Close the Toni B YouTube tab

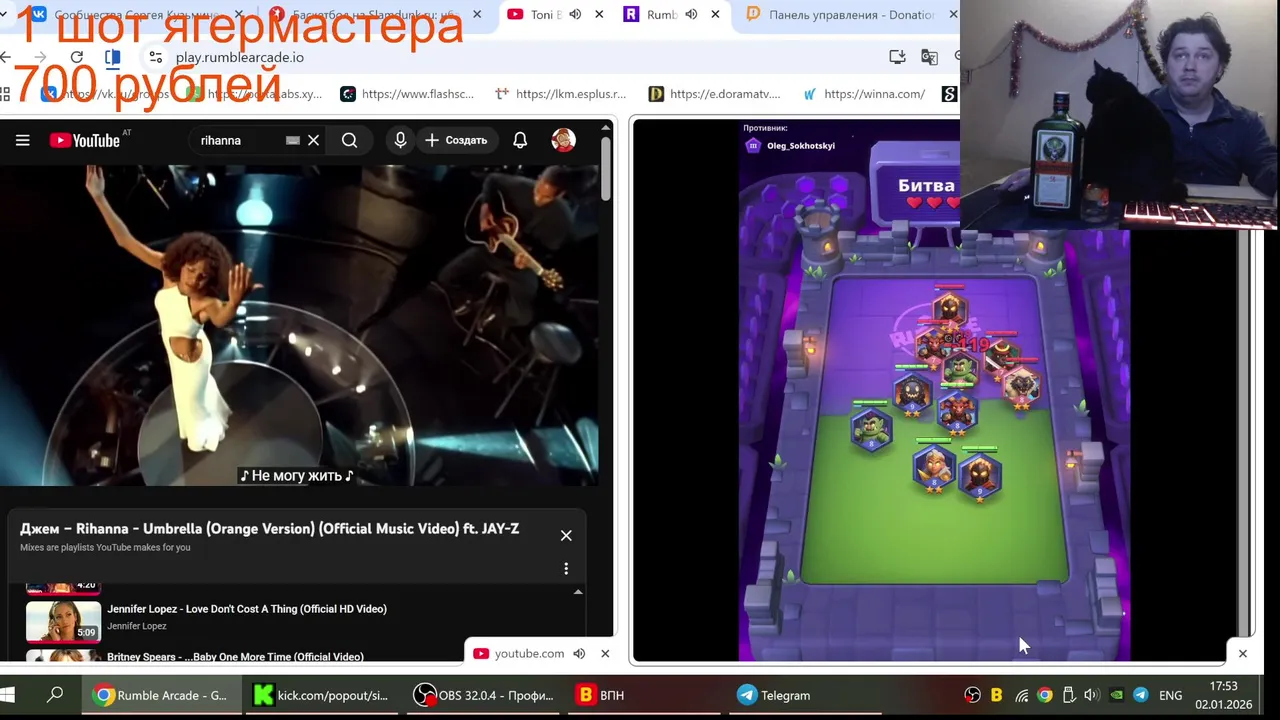tap(599, 15)
